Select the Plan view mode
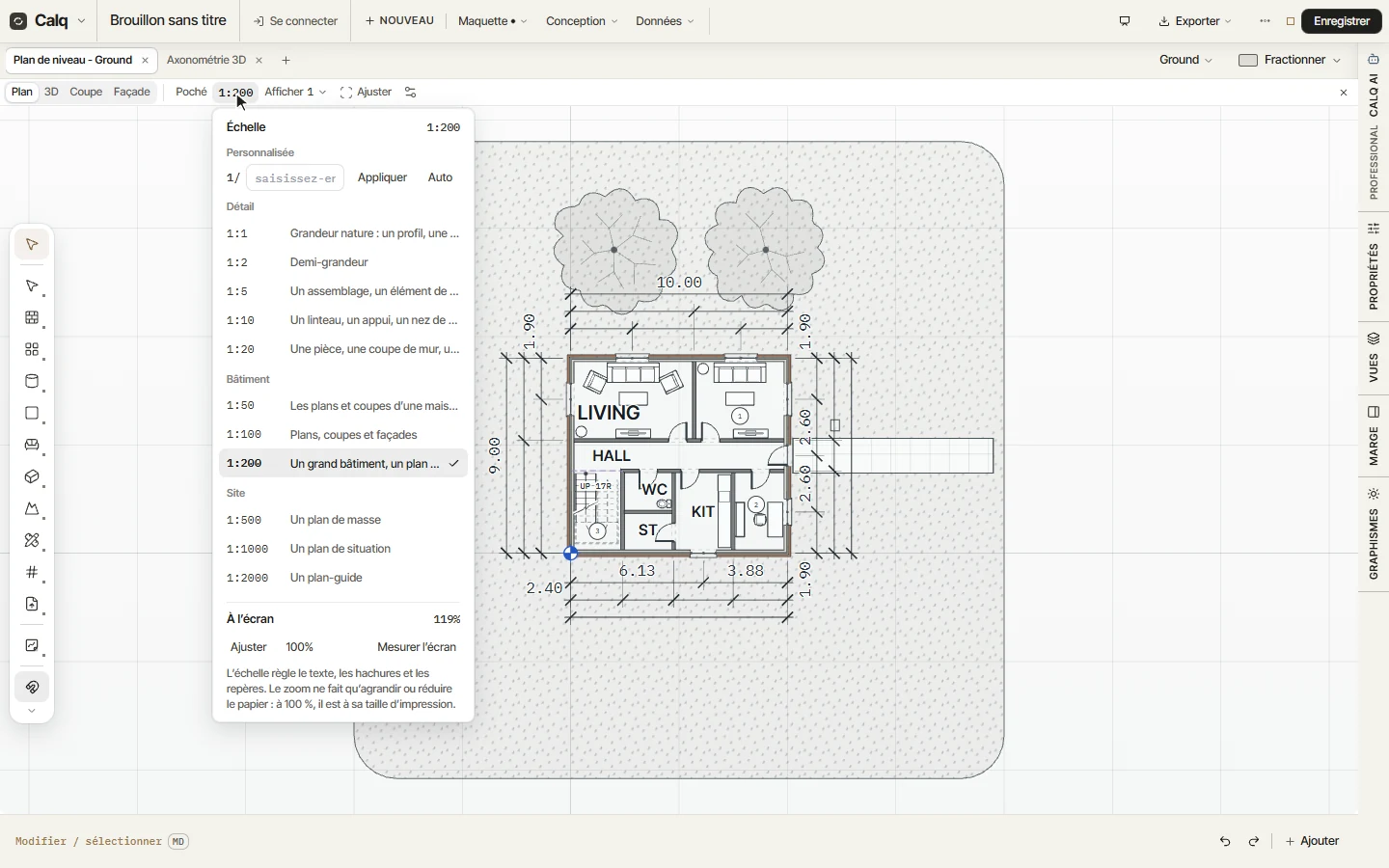Screen dimensions: 1389x868 (x=22, y=93)
